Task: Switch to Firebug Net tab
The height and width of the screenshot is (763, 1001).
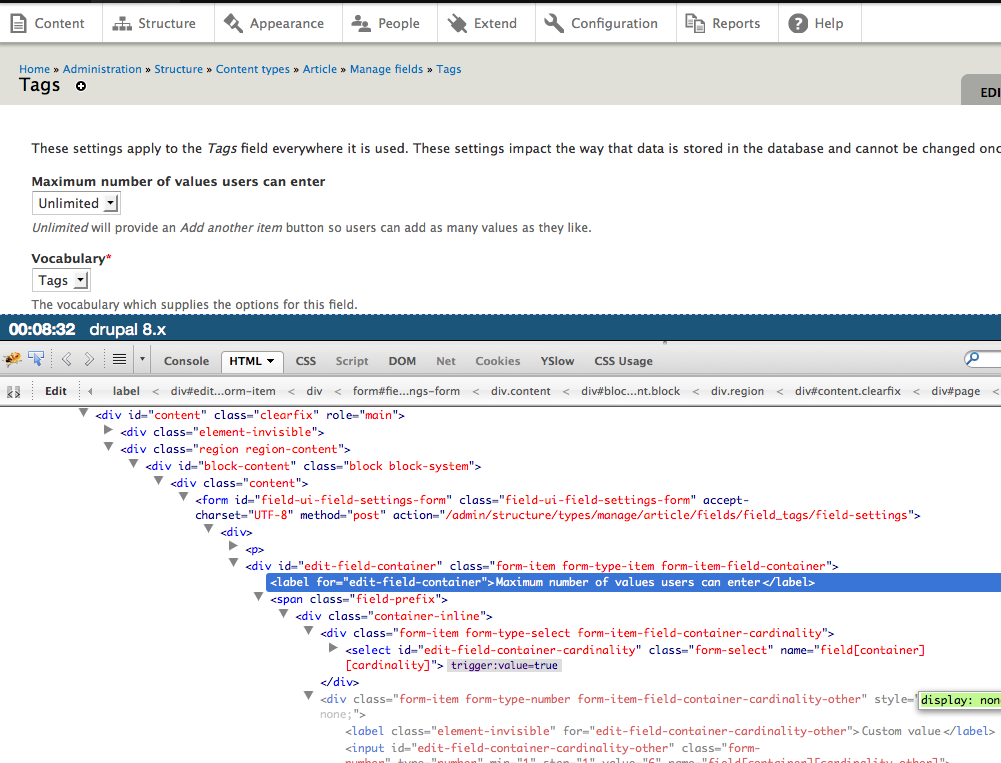Action: (446, 361)
